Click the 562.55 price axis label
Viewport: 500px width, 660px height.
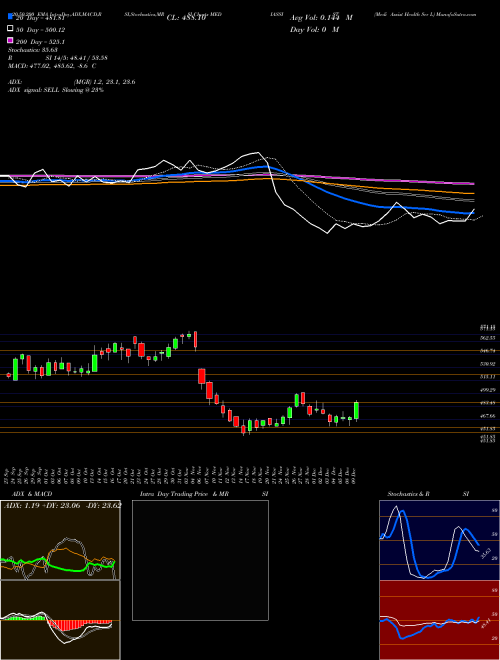487,338
